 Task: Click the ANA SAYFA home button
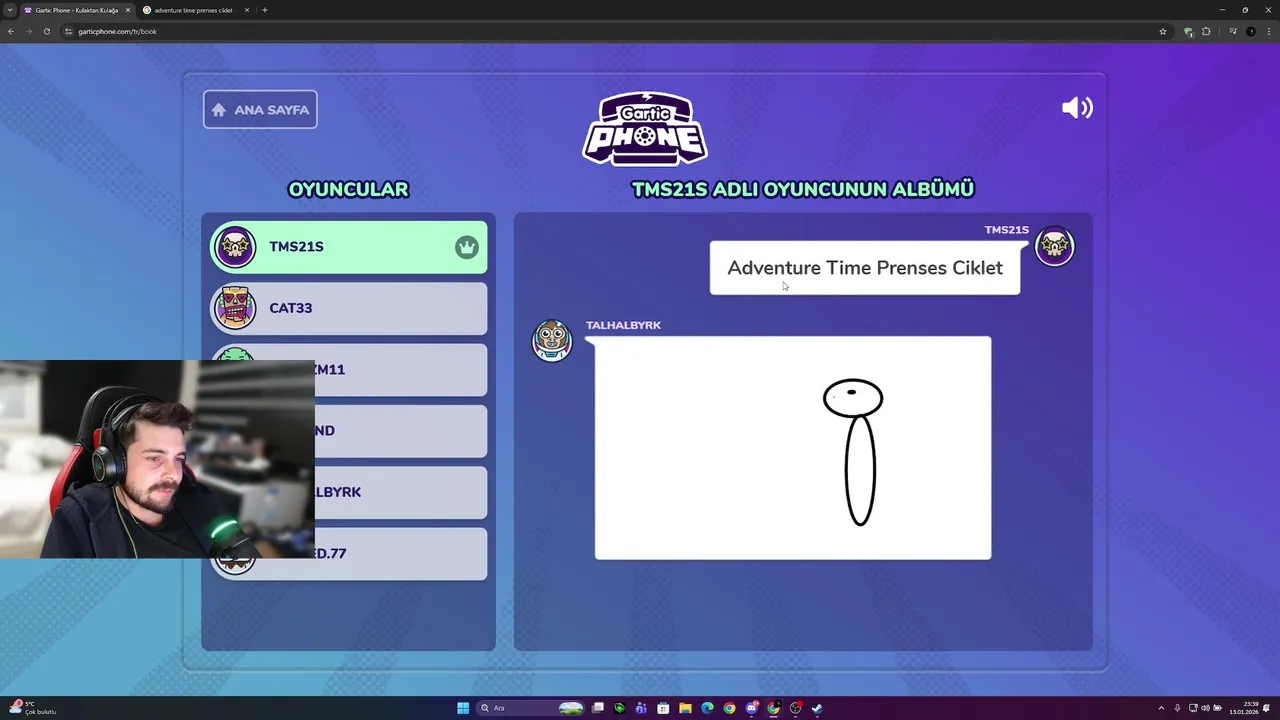point(260,110)
